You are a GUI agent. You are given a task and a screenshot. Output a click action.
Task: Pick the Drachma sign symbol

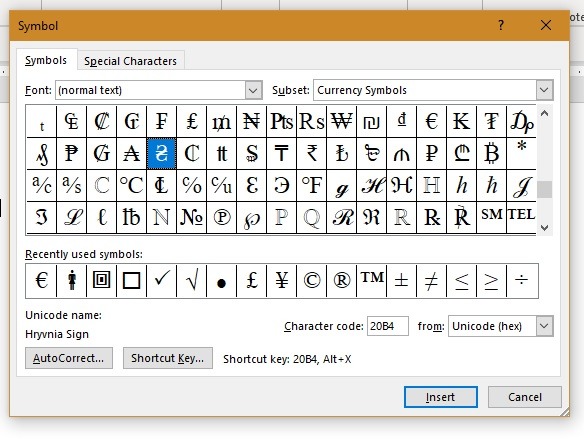click(x=521, y=121)
